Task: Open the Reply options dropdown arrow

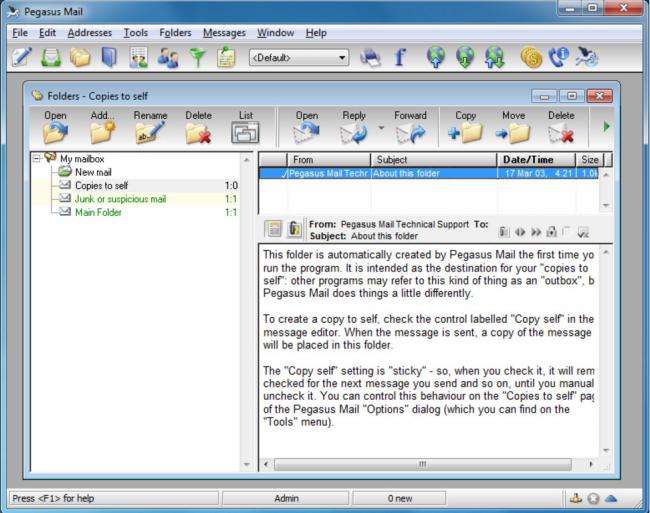Action: pos(381,128)
